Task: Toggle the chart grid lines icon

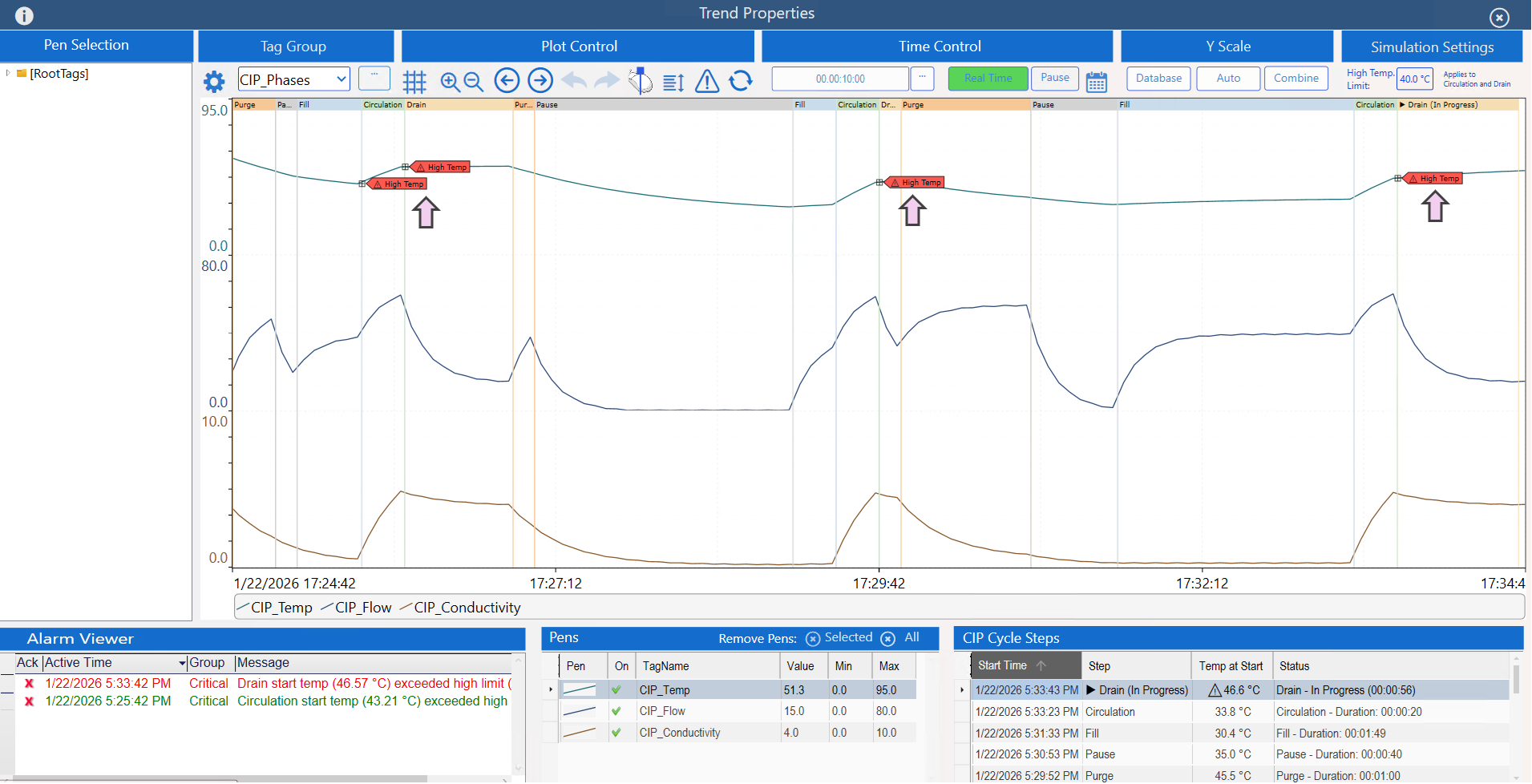Action: tap(414, 81)
